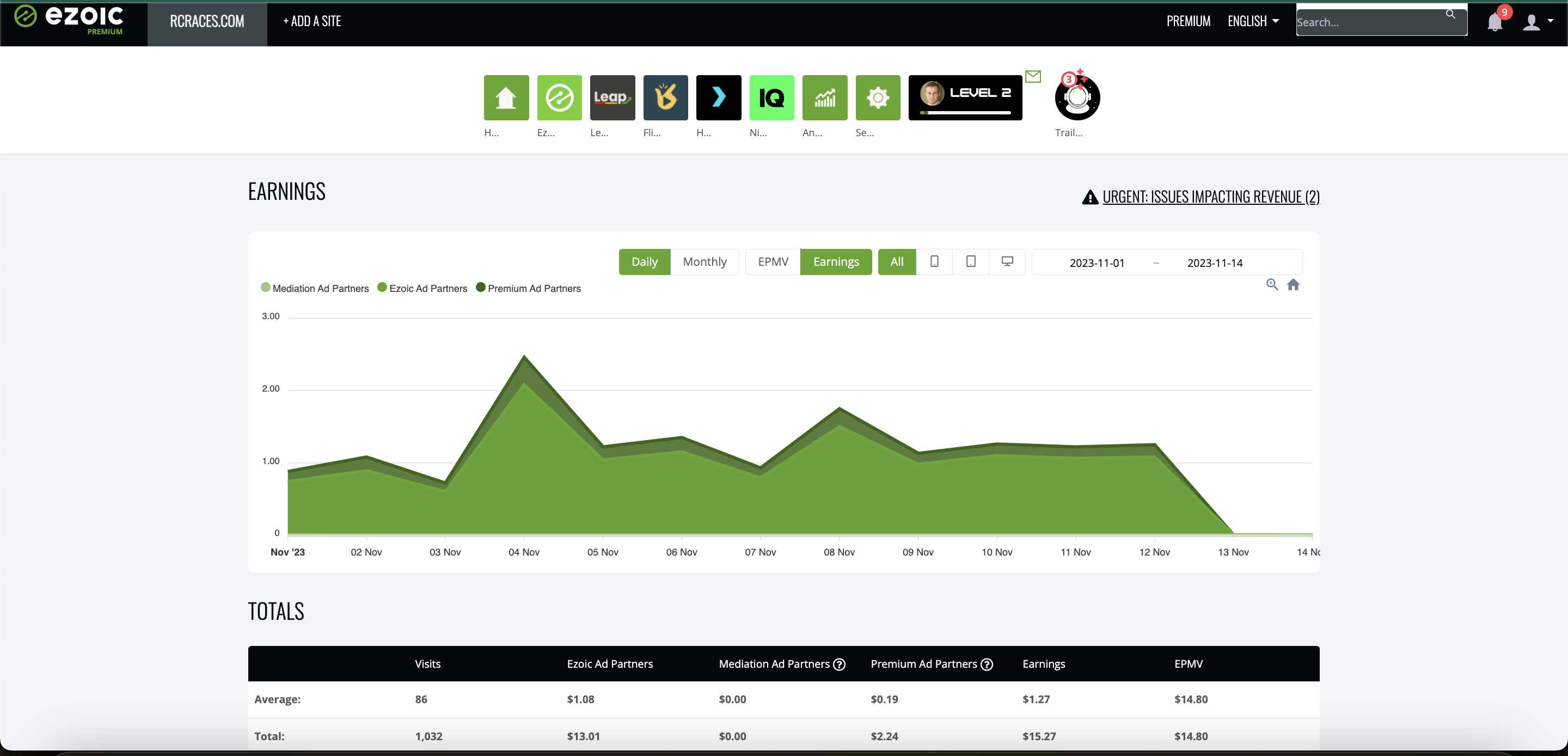Image resolution: width=1568 pixels, height=756 pixels.
Task: Click the EARNINGS heading
Action: tap(287, 191)
